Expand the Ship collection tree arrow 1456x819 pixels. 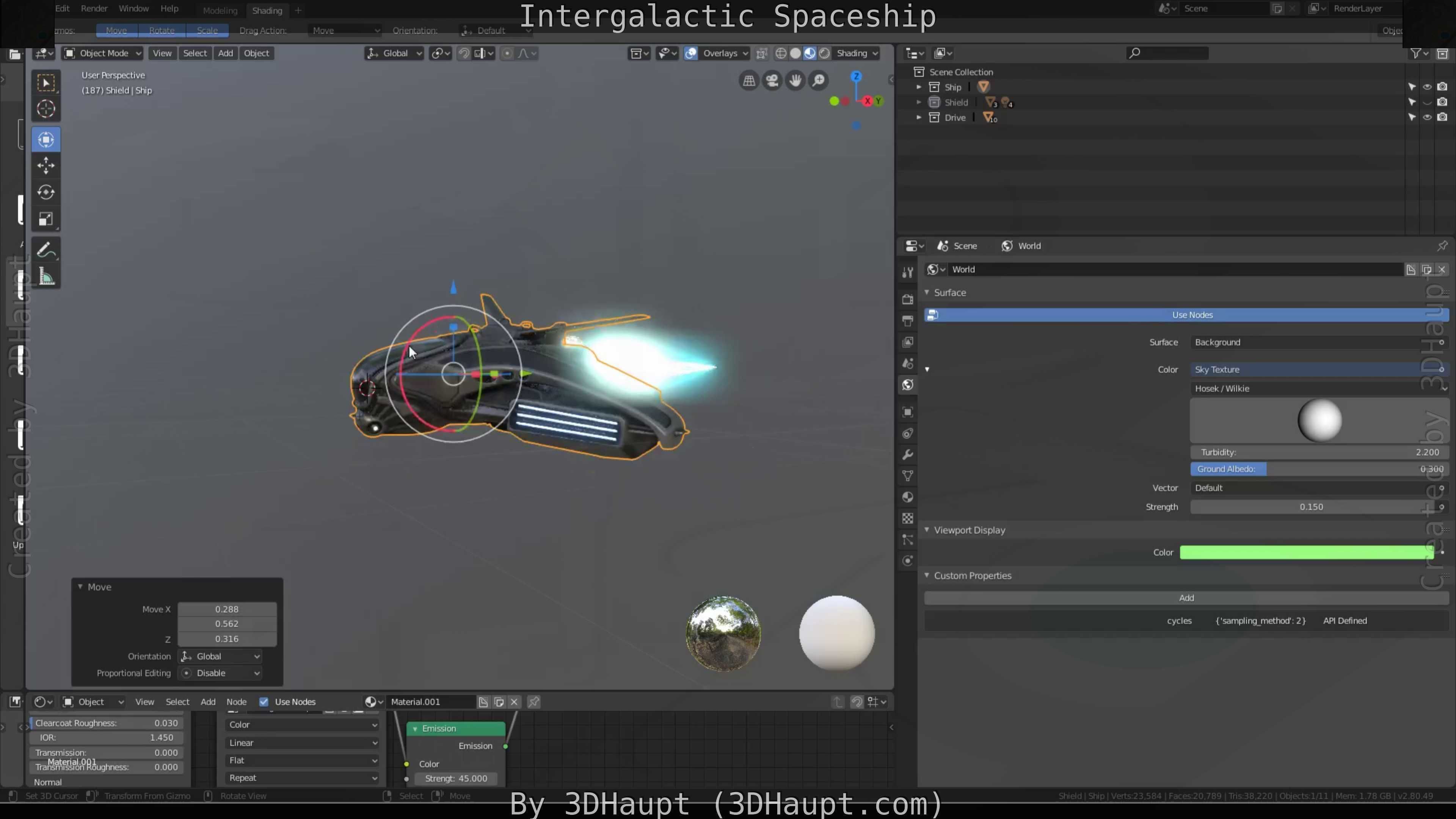(x=918, y=87)
